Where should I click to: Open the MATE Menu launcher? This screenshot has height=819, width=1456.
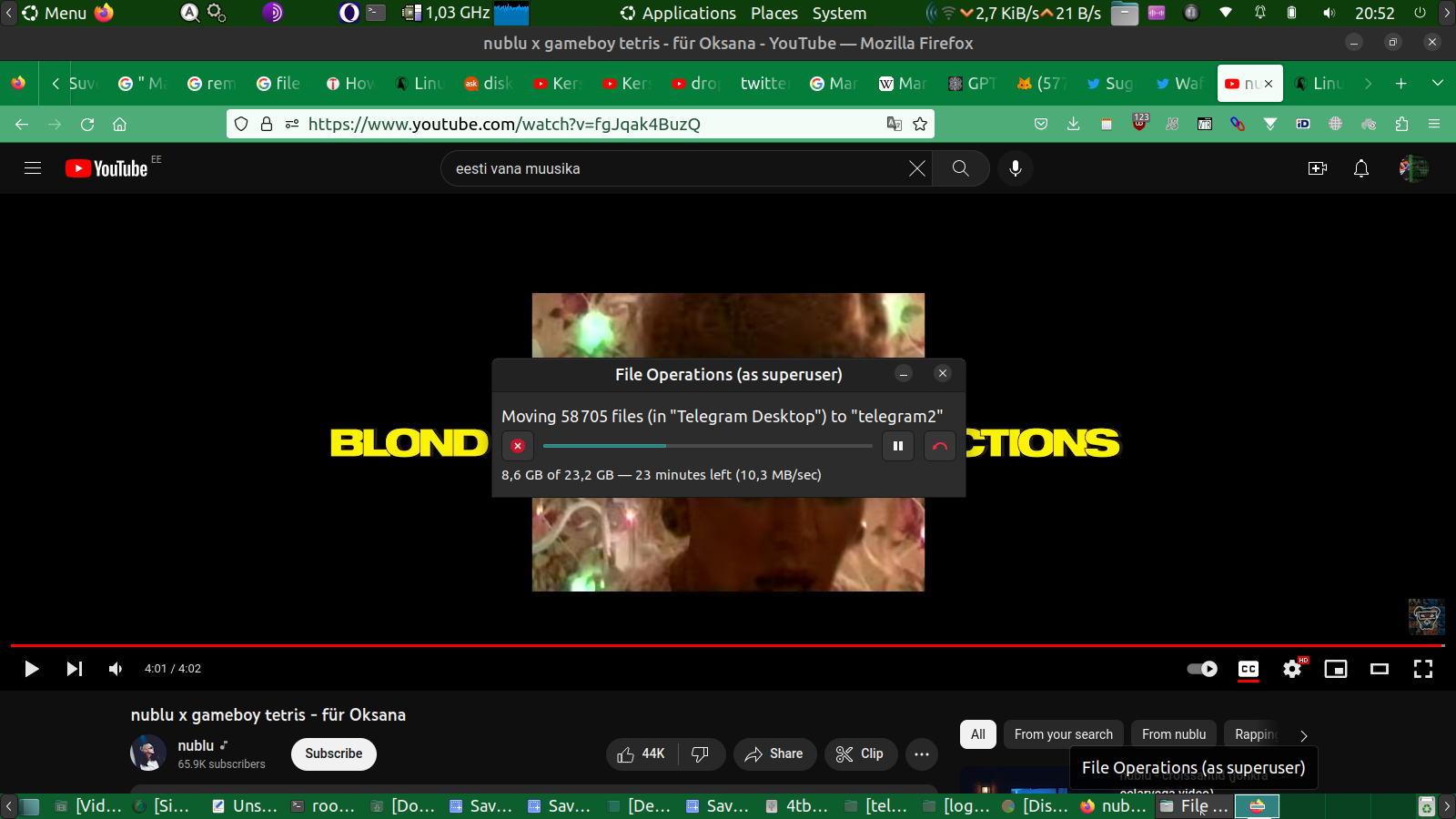[55, 13]
